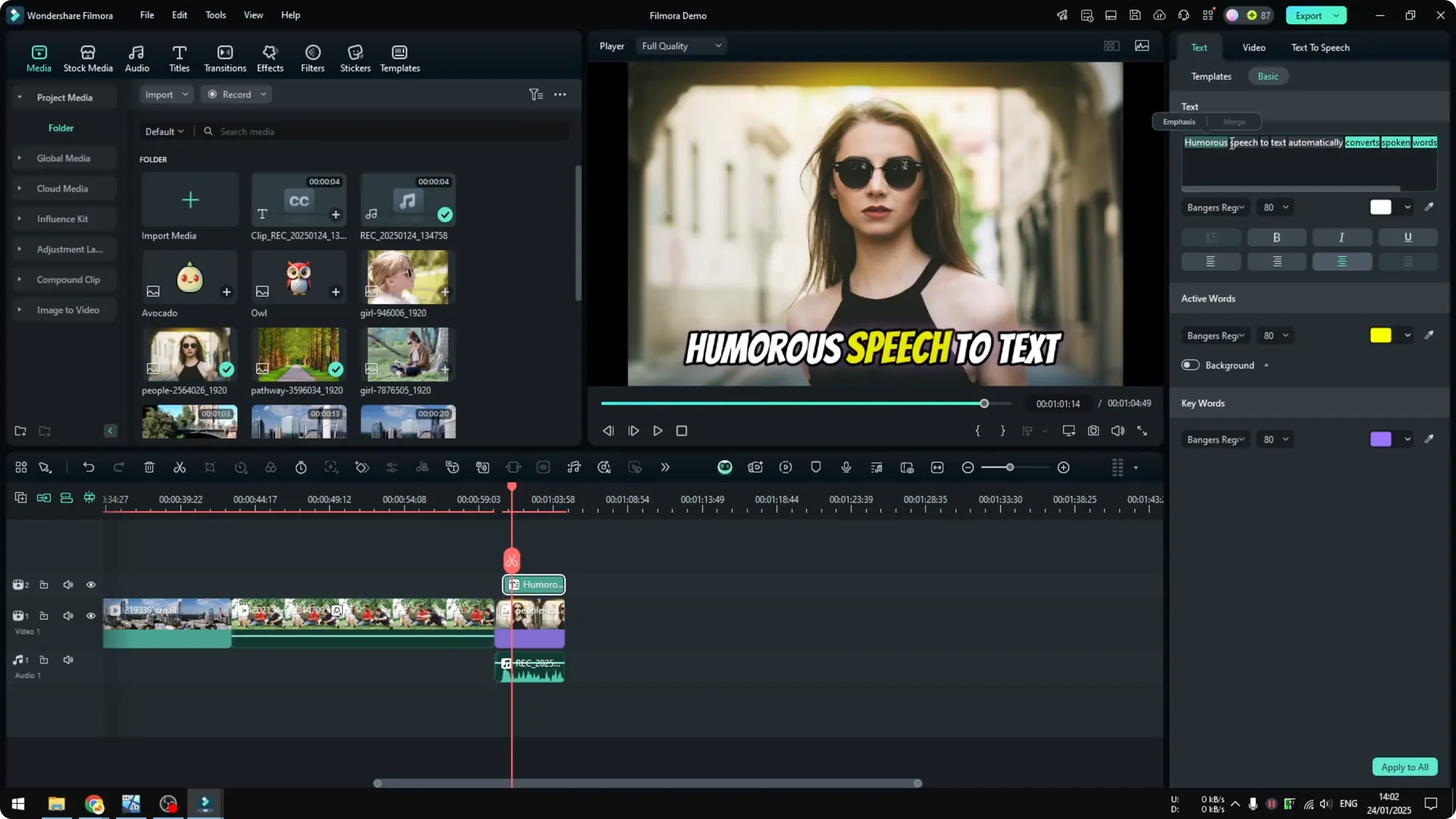The width and height of the screenshot is (1456, 819).
Task: Open the Stock Media panel
Action: (x=88, y=58)
